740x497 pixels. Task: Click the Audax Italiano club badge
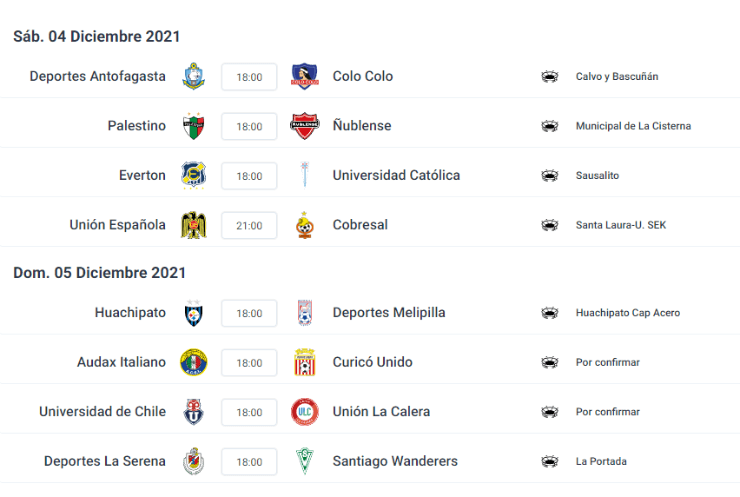(x=193, y=362)
